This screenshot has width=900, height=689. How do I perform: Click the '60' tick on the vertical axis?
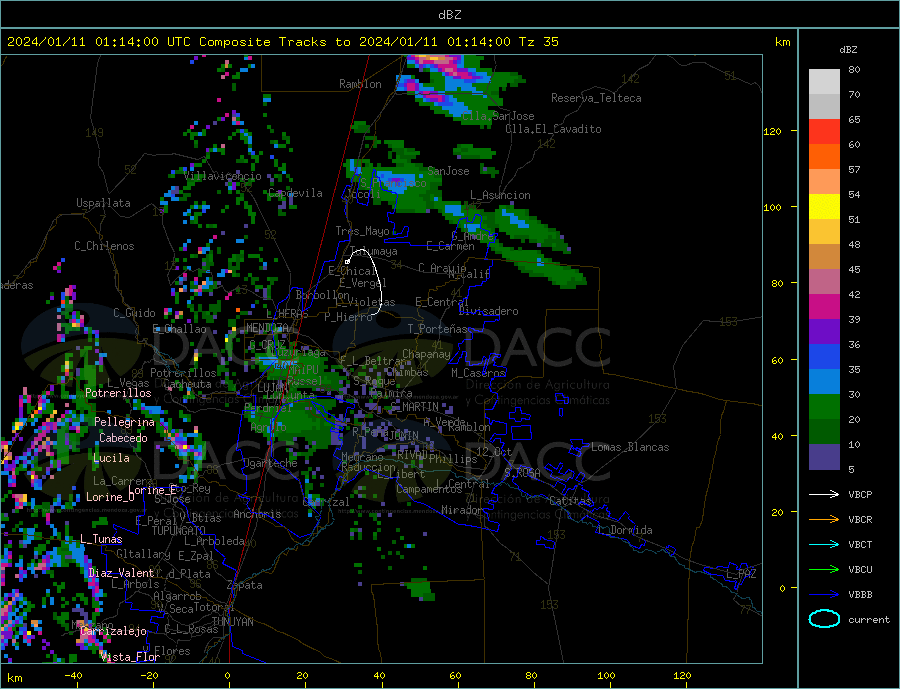pos(776,361)
